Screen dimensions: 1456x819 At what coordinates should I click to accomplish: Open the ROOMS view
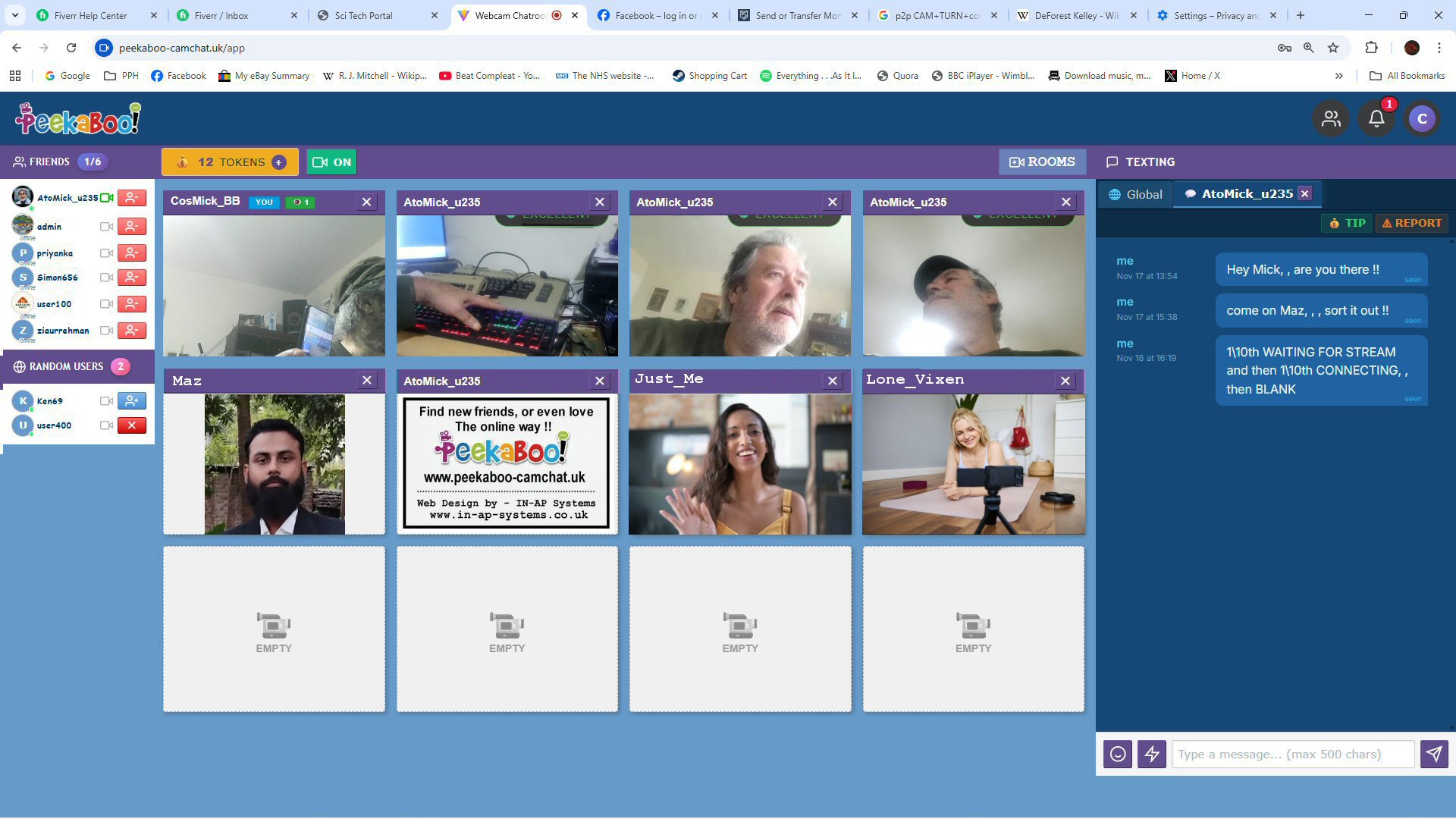1042,162
